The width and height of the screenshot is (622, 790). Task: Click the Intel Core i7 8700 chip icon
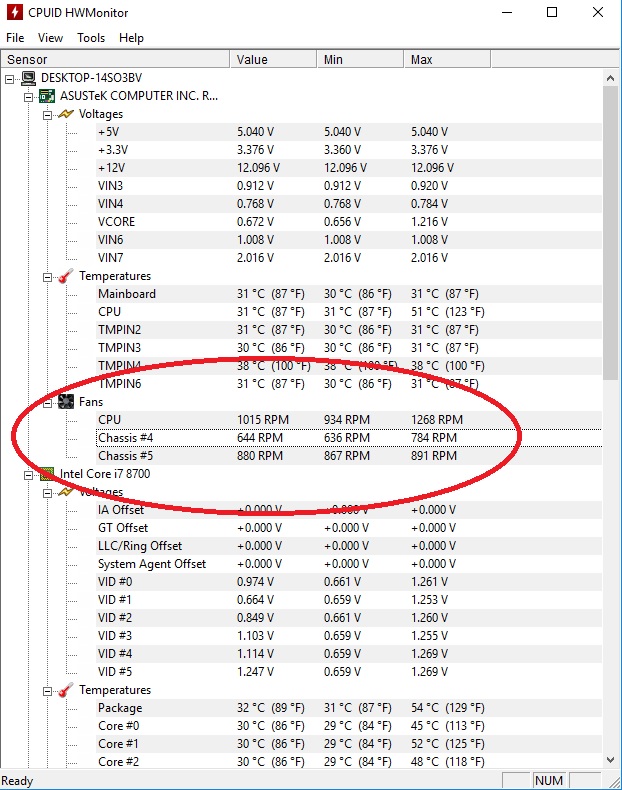[46, 474]
